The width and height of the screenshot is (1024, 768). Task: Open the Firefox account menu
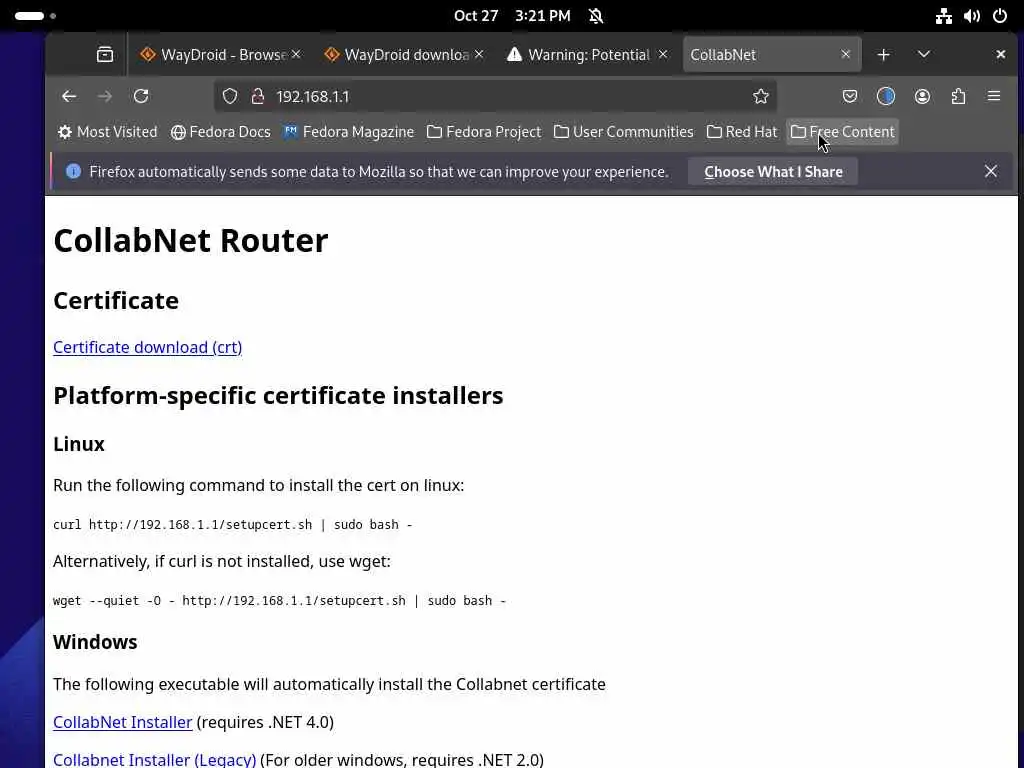[922, 97]
